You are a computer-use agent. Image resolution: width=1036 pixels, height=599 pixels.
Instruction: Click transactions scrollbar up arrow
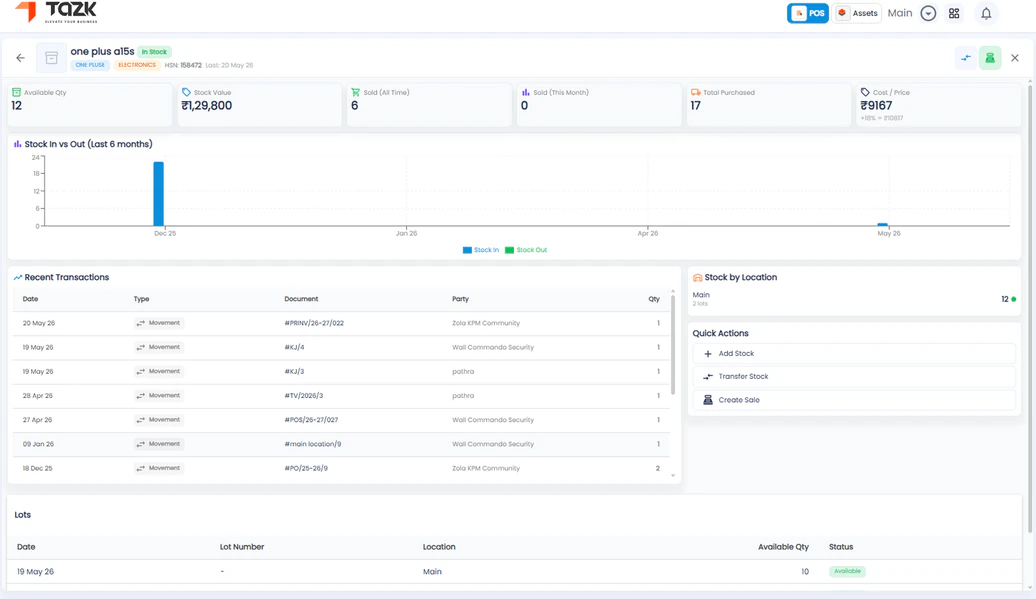click(x=673, y=291)
